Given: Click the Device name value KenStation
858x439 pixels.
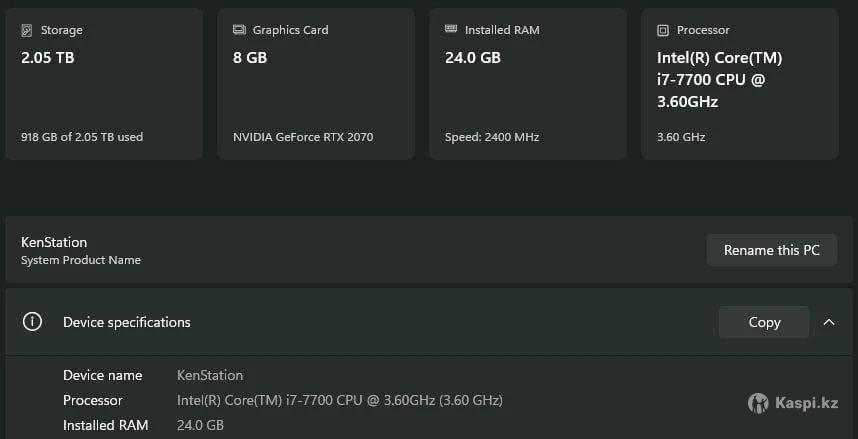Looking at the screenshot, I should 210,375.
